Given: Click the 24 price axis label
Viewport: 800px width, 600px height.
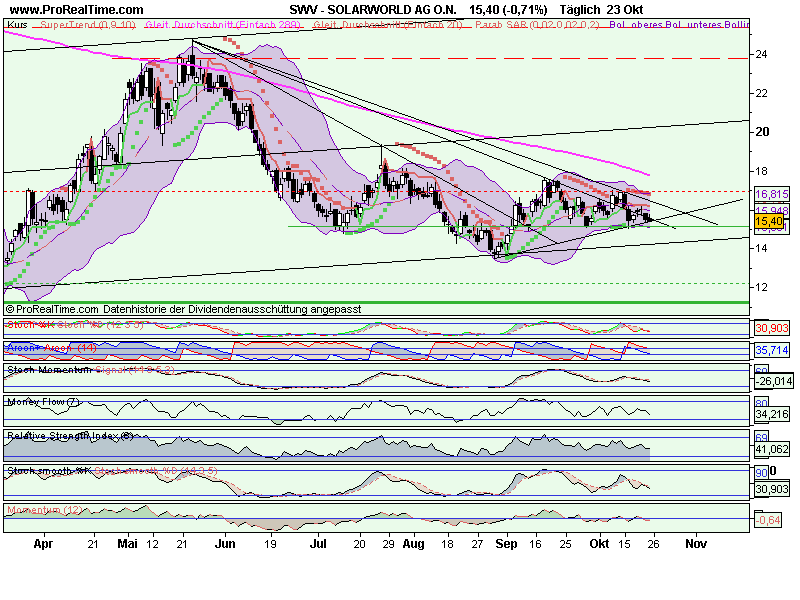Looking at the screenshot, I should coord(761,54).
